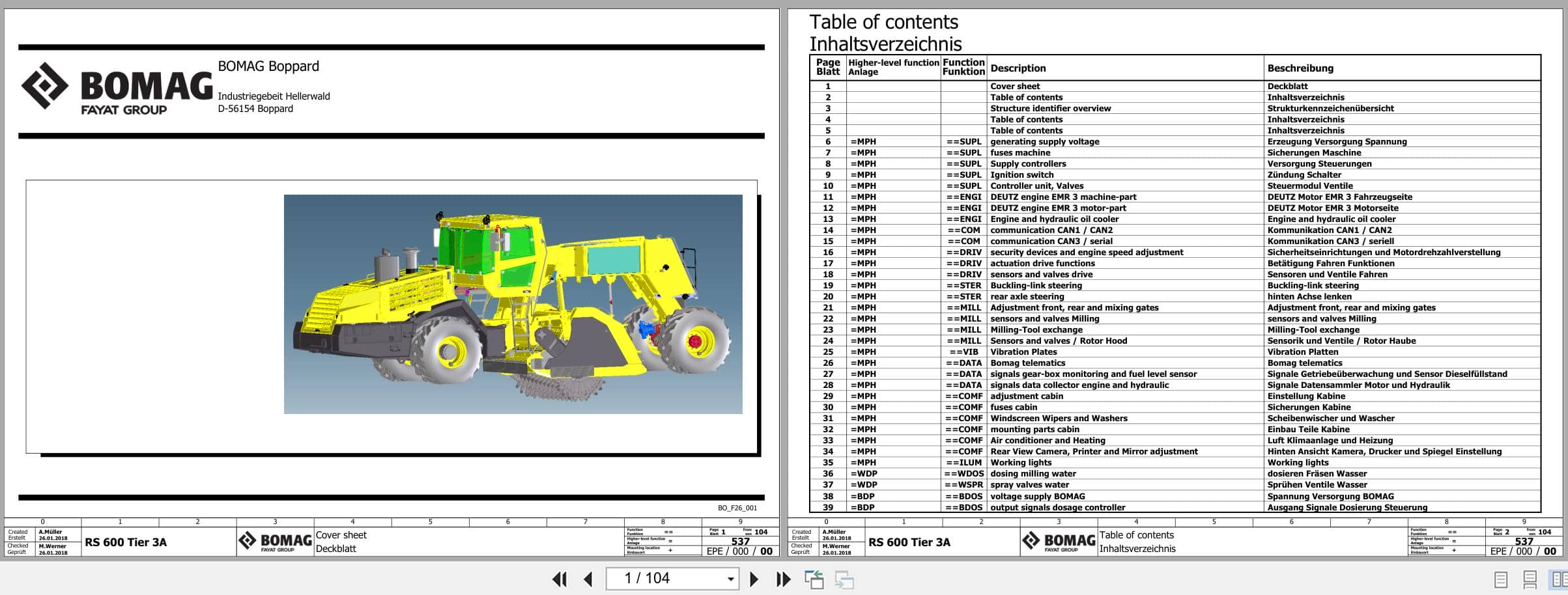1568x595 pixels.
Task: Click 'security devices and engine speed adjustment'
Action: point(1087,252)
